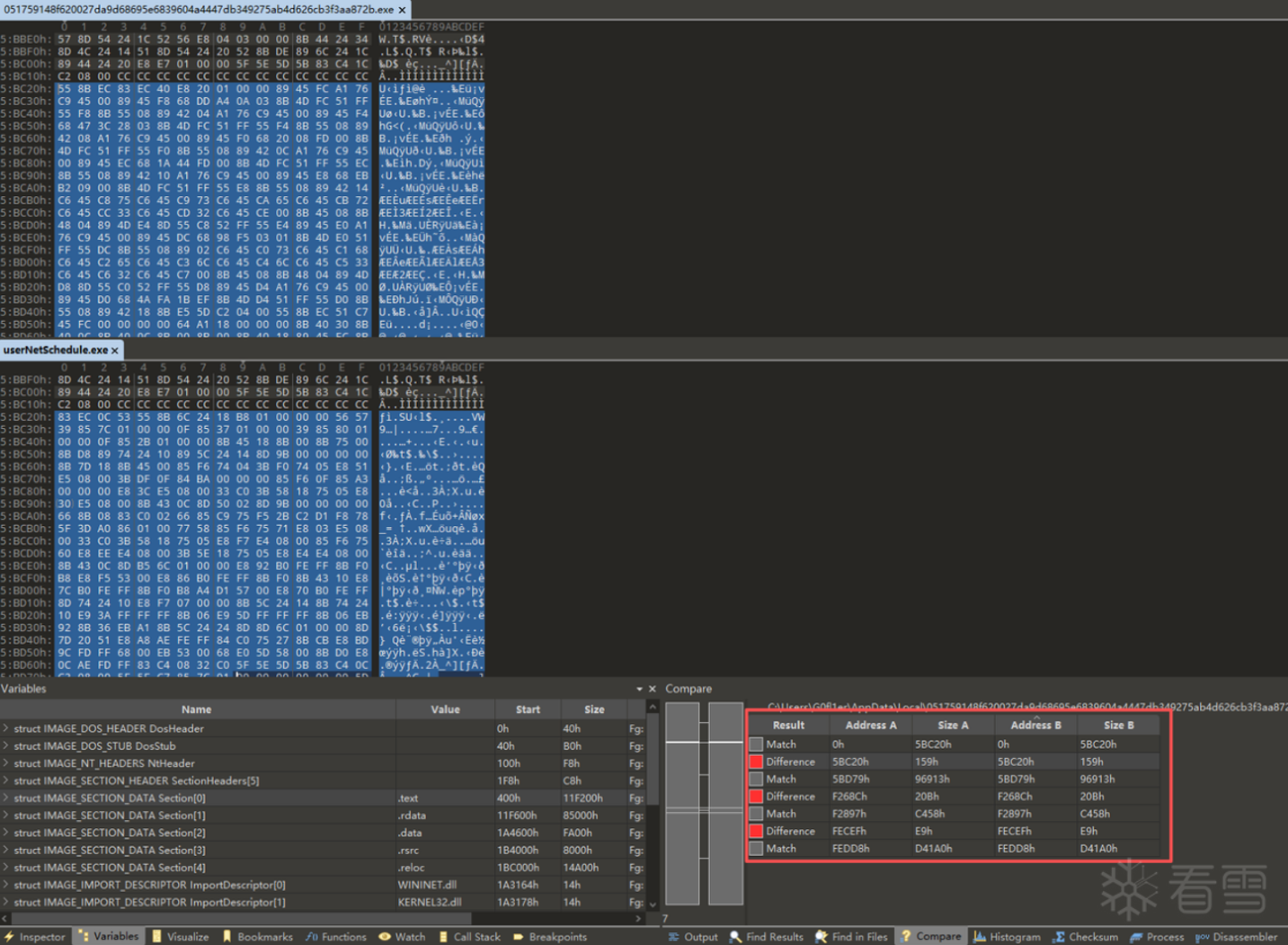Open the Watch eye icon tab
The height and width of the screenshot is (945, 1288).
(385, 937)
